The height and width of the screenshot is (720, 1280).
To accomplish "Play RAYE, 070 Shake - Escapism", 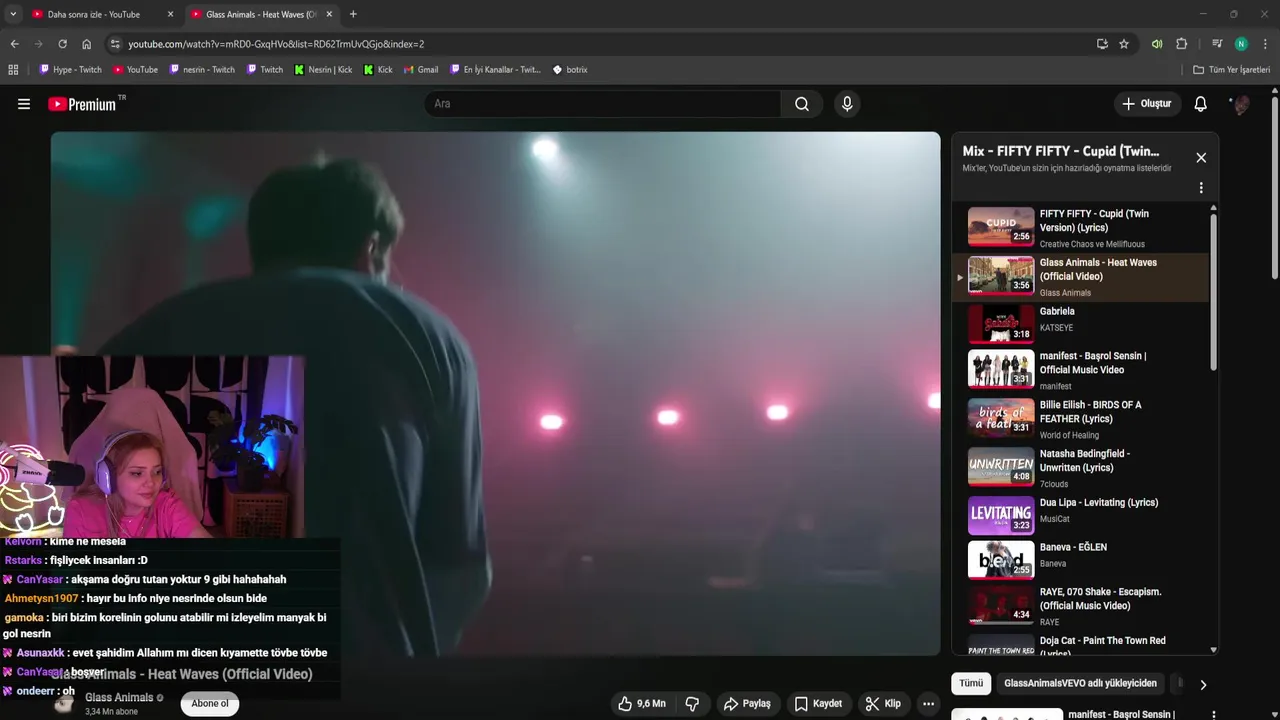I will (1080, 606).
